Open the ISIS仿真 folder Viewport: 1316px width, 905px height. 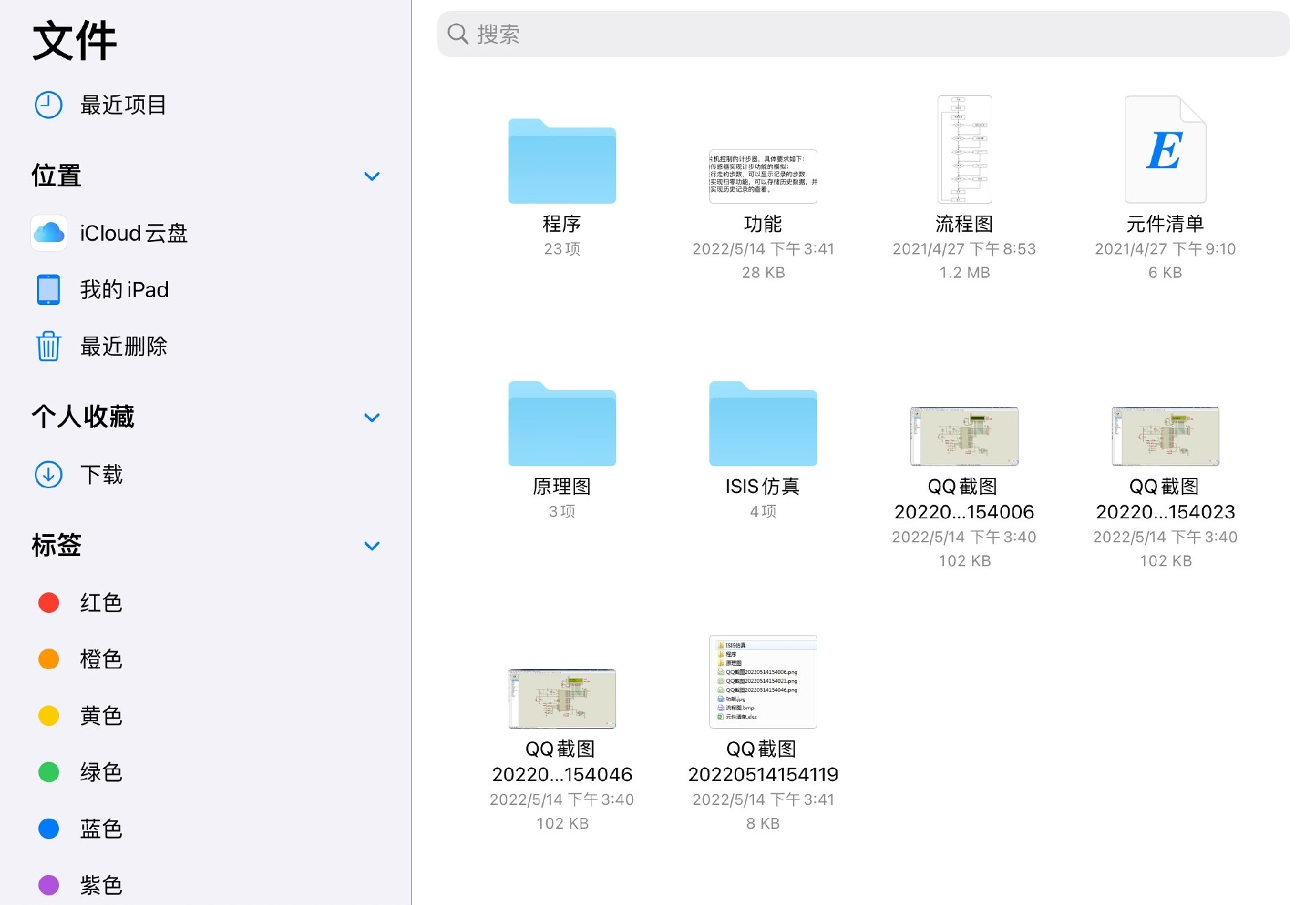pyautogui.click(x=763, y=425)
